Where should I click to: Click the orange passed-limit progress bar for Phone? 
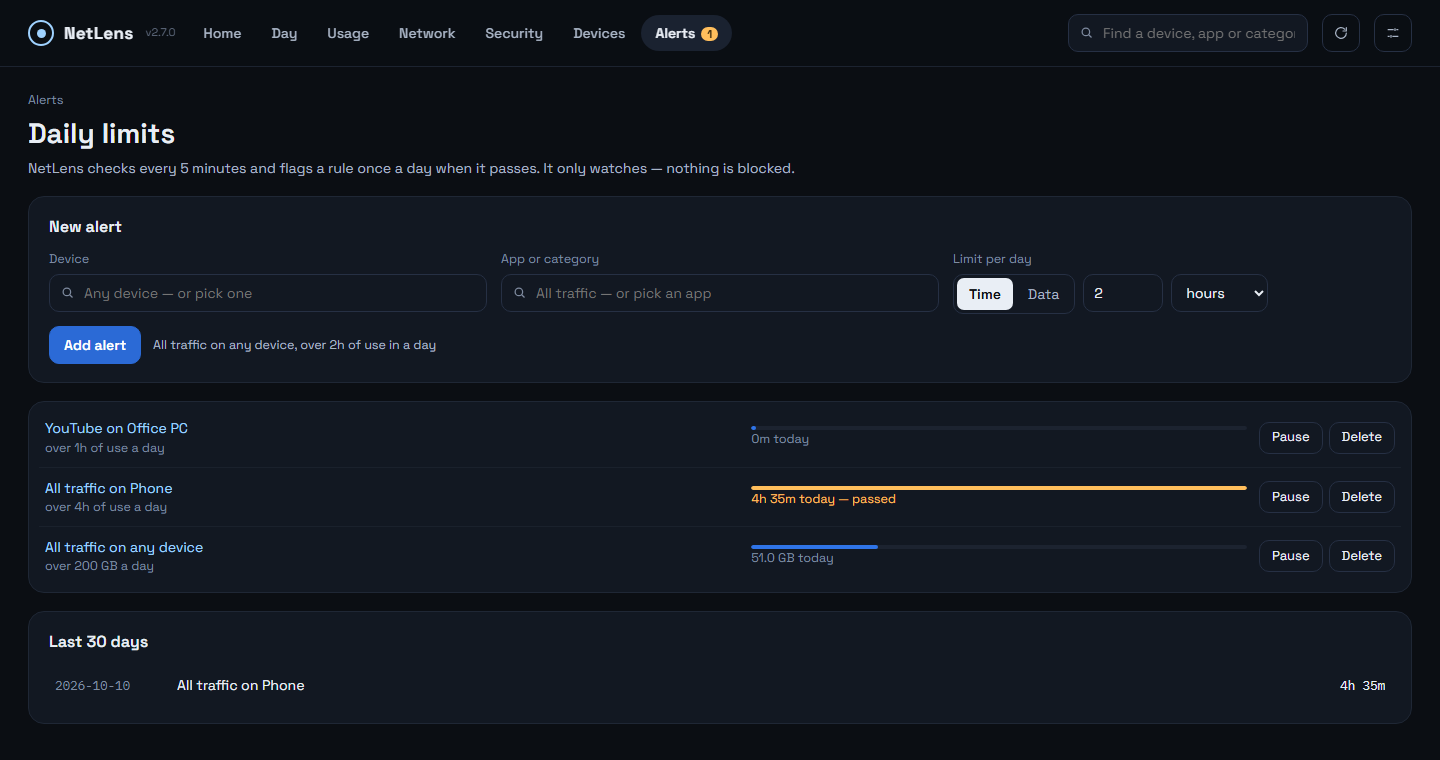click(x=999, y=488)
